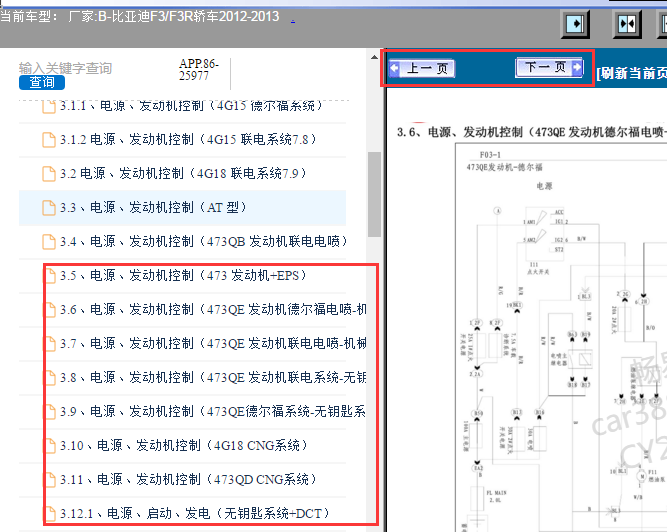The height and width of the screenshot is (532, 667).
Task: Click the tree panel scroll-up arrow
Action: pyautogui.click(x=374, y=57)
